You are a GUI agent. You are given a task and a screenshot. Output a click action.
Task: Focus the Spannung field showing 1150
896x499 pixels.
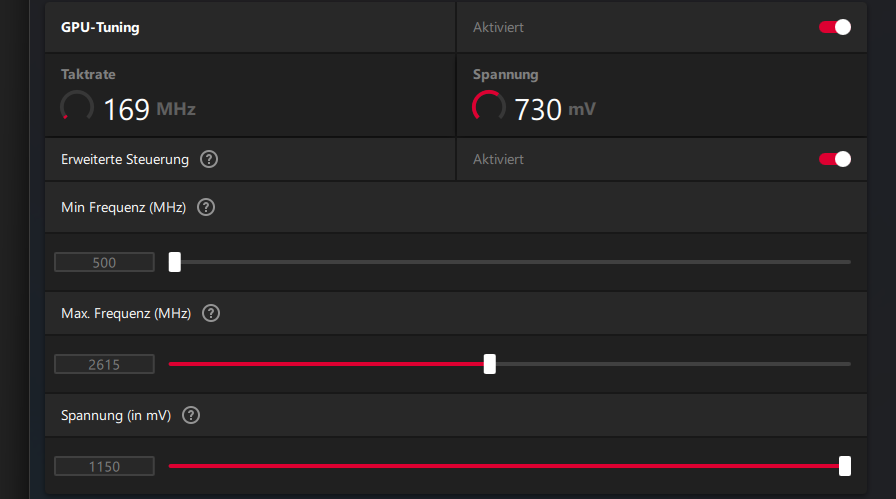pos(104,467)
